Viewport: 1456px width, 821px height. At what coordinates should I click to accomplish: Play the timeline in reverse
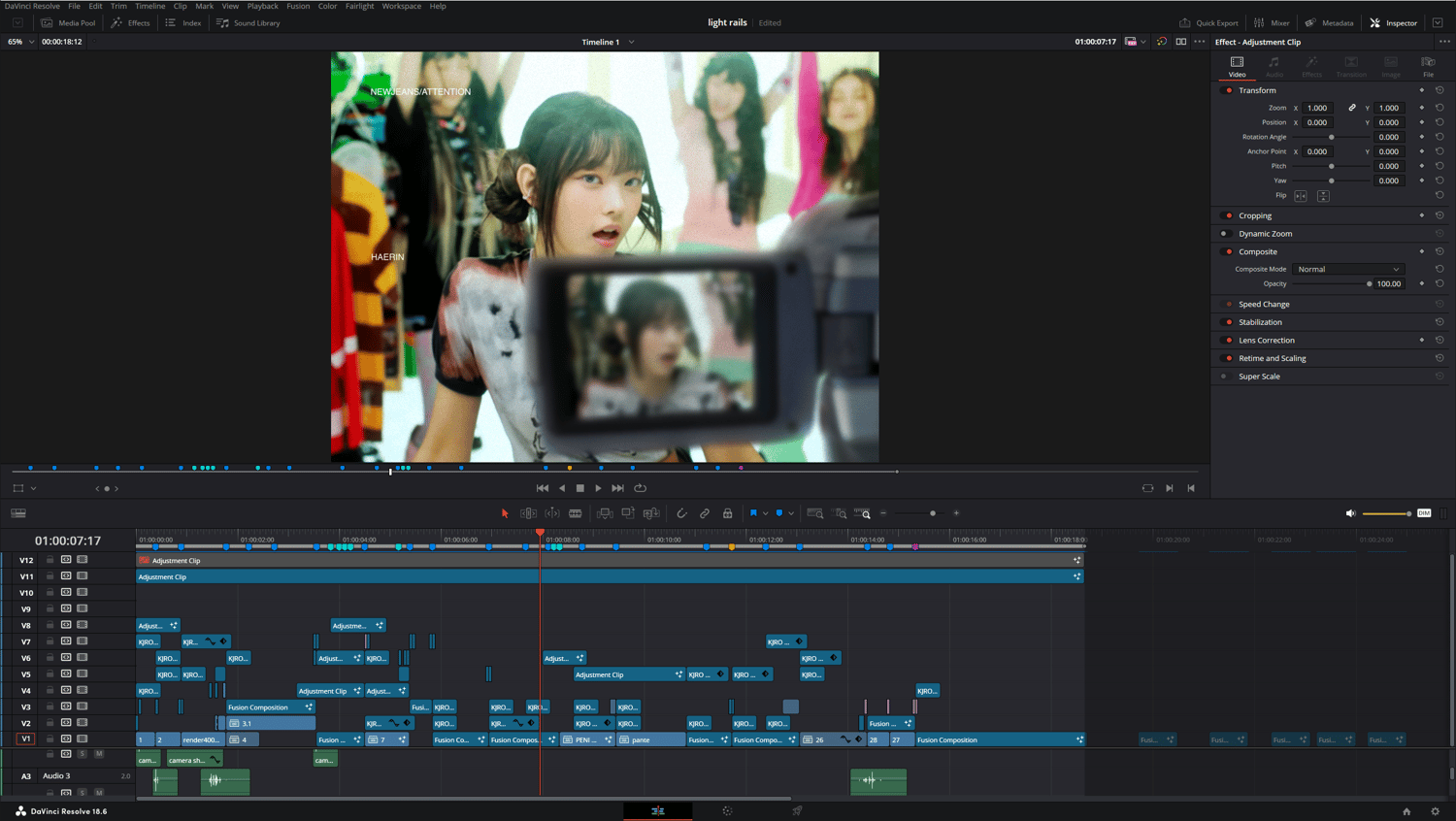coord(562,488)
